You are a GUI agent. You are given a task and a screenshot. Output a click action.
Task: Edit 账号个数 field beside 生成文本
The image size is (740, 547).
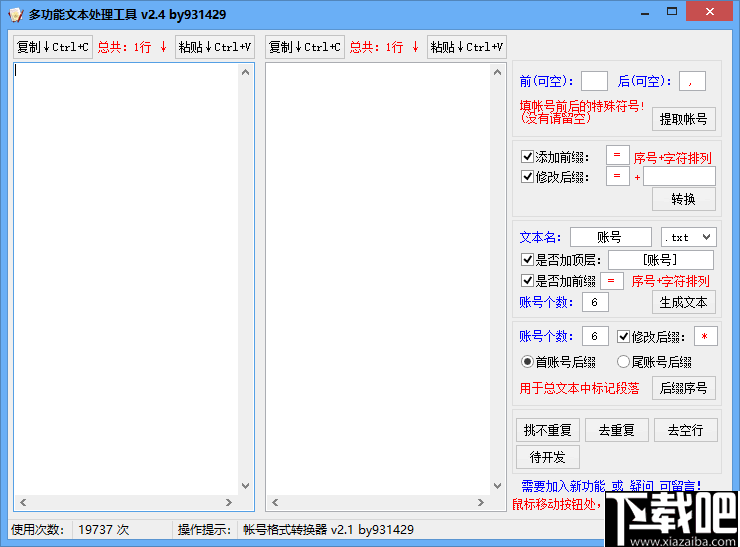pyautogui.click(x=595, y=302)
